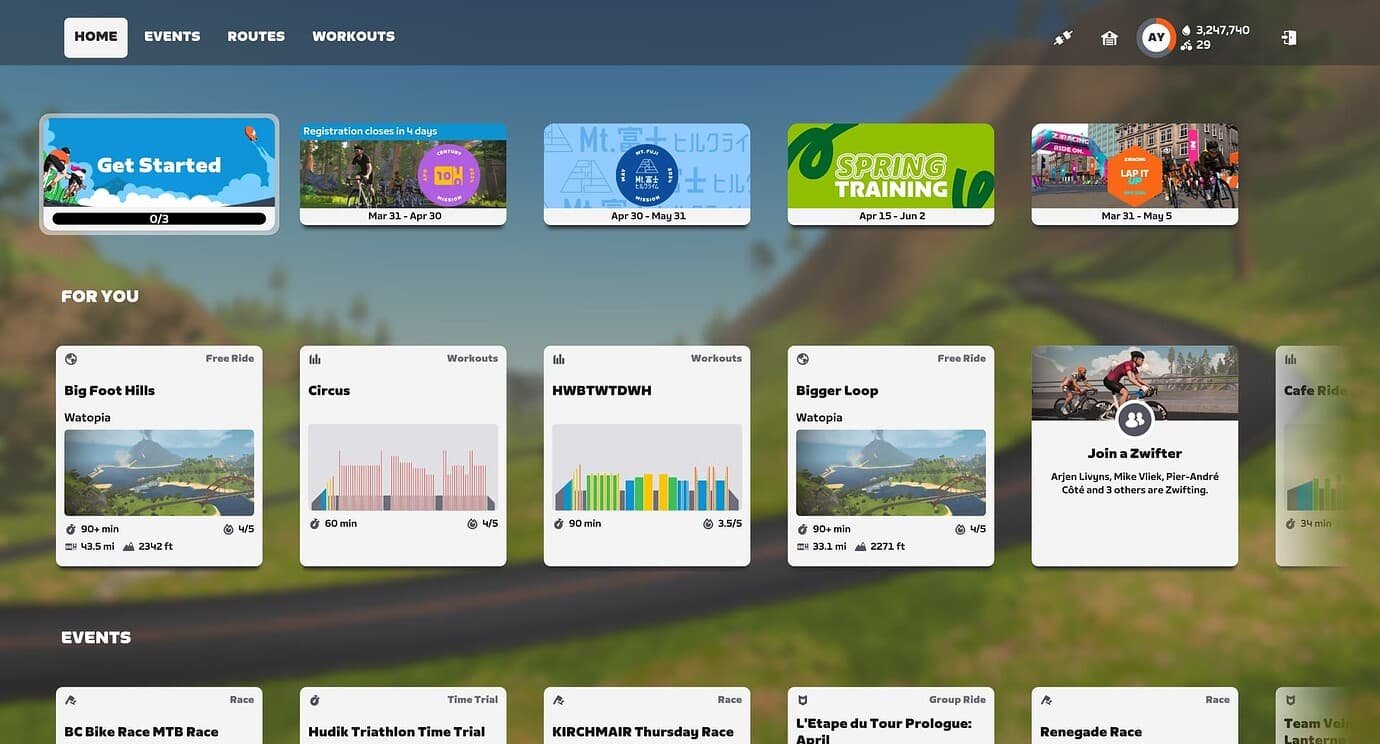1380x744 pixels.
Task: Click the globe icon on Big Foot Hills card
Action: click(71, 359)
